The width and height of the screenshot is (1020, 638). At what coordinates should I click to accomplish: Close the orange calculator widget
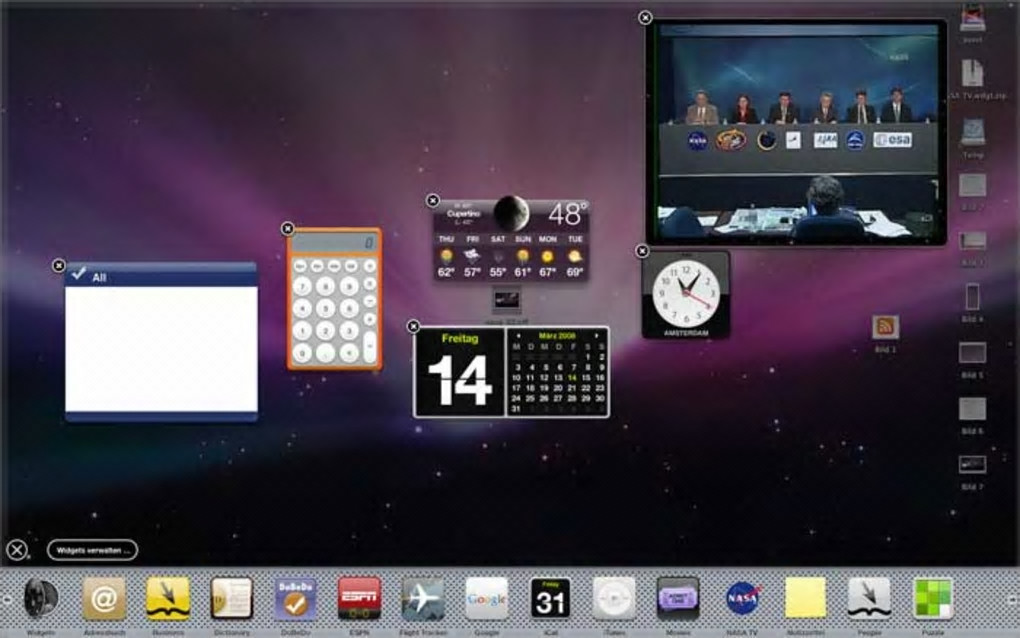[x=288, y=228]
